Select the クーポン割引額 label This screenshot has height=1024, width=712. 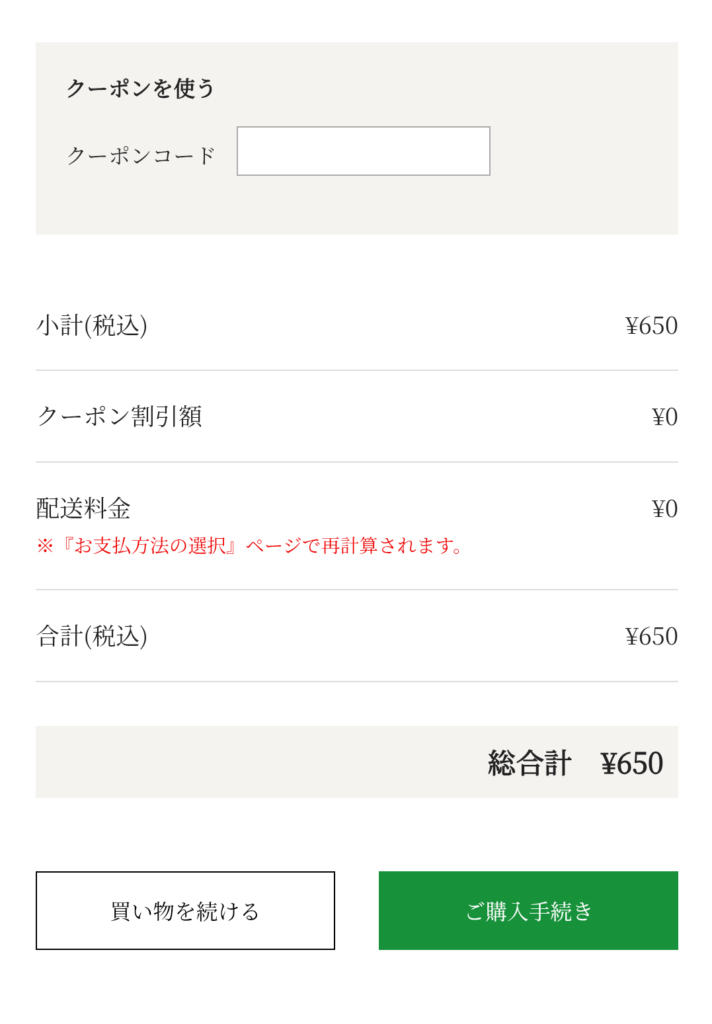pyautogui.click(x=119, y=417)
